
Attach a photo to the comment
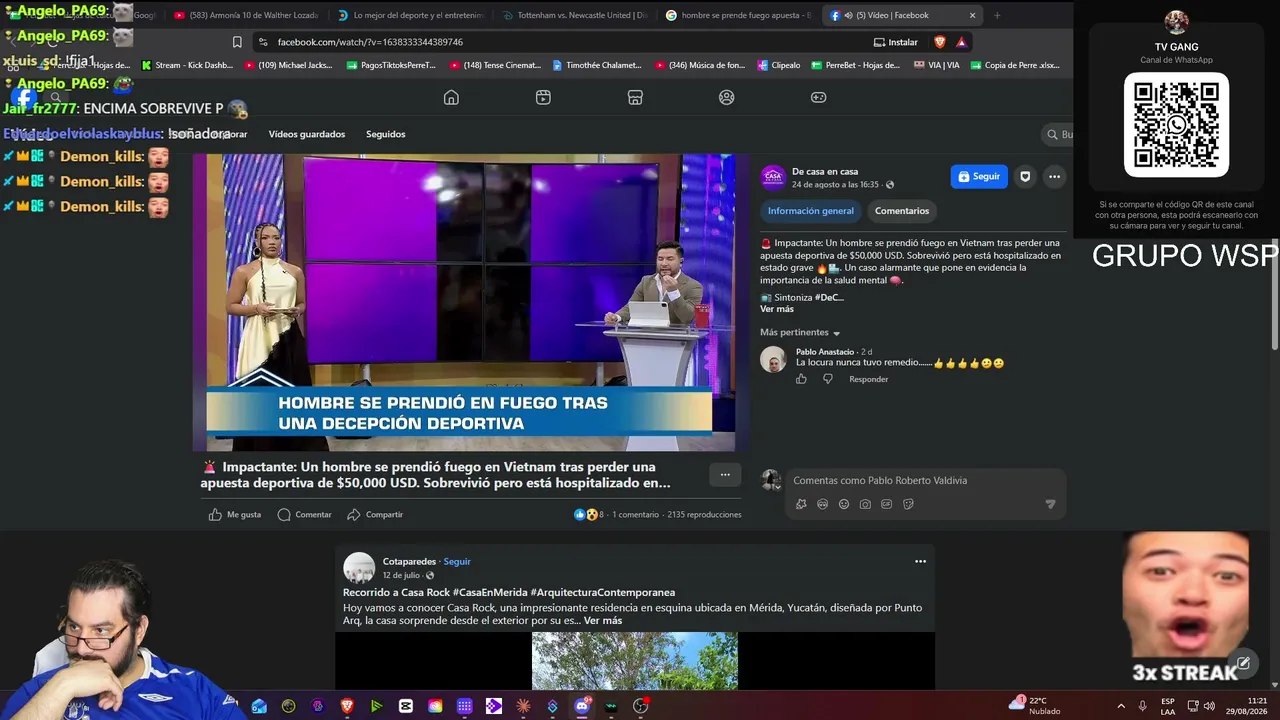click(865, 504)
